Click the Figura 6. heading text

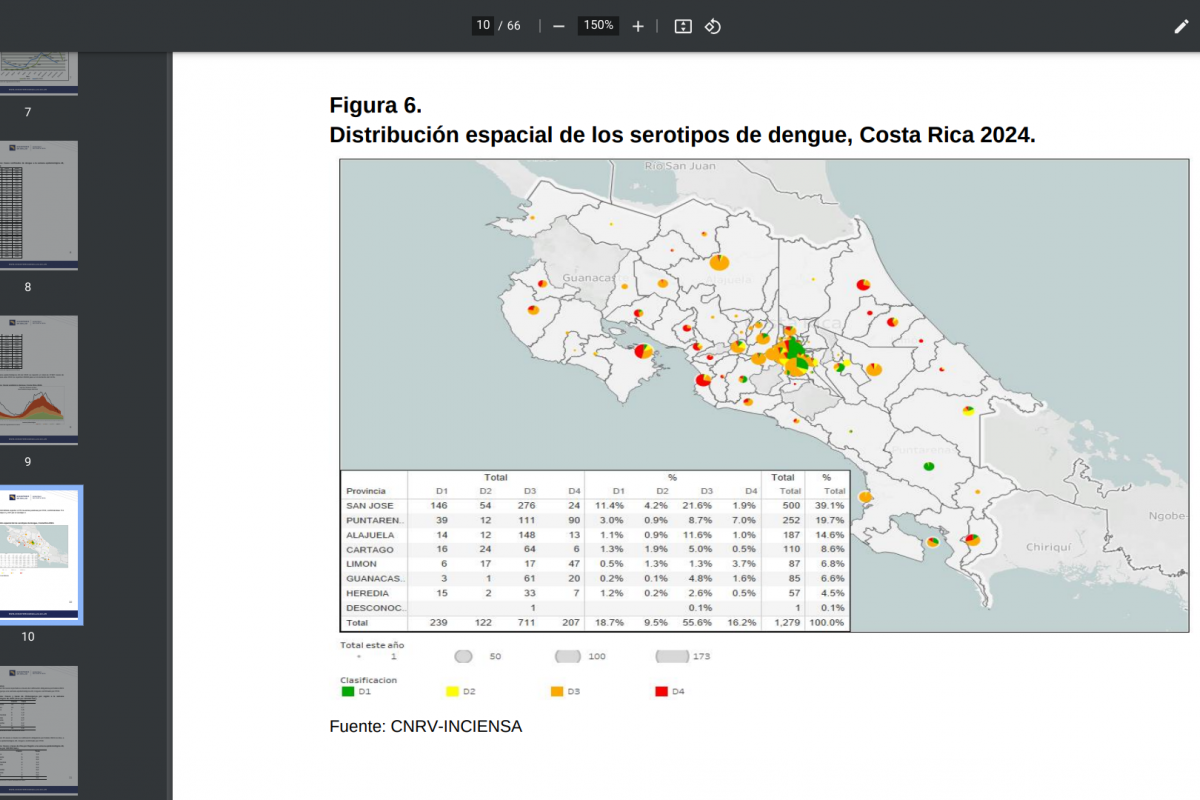pyautogui.click(x=376, y=106)
